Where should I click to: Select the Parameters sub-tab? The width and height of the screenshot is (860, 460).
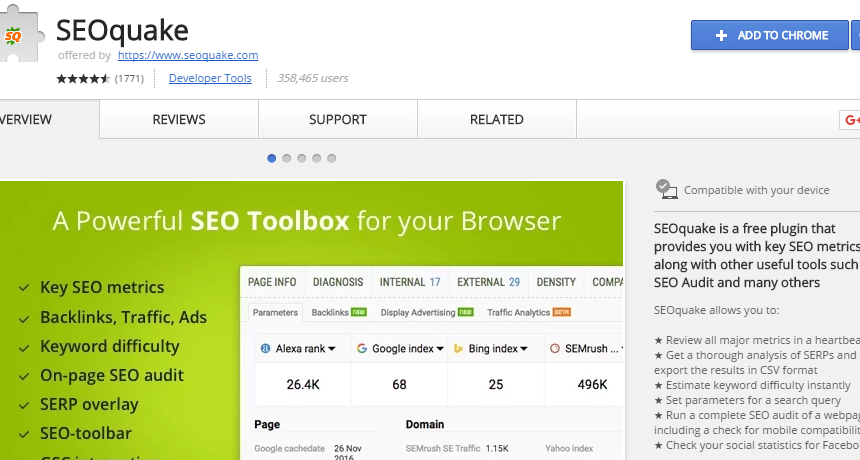click(x=275, y=312)
